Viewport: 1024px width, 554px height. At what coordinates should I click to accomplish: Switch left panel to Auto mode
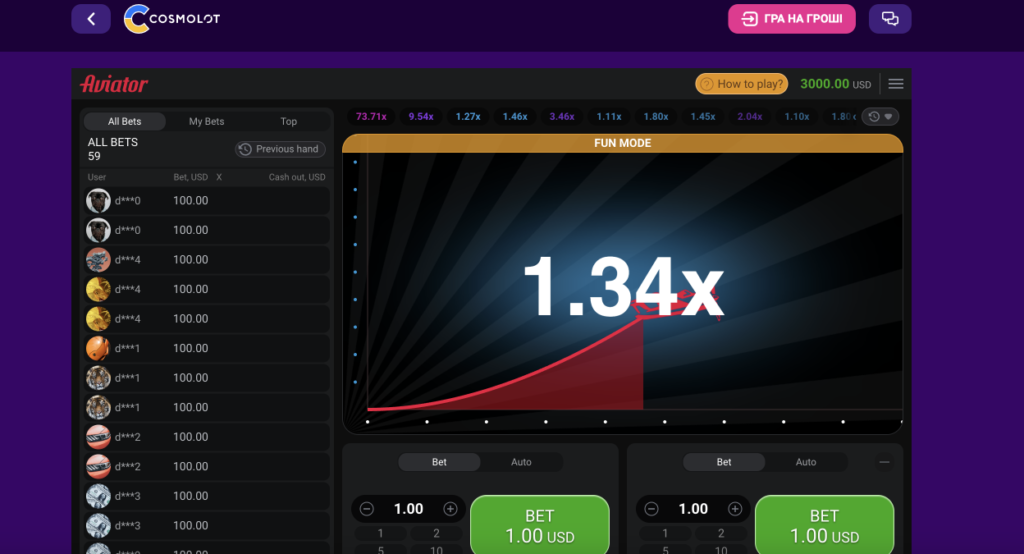(x=521, y=462)
